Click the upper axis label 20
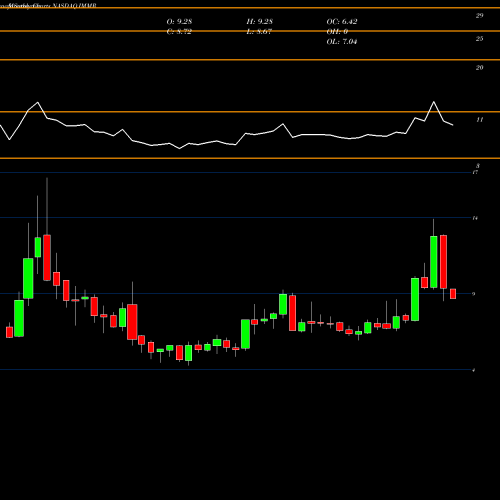The height and width of the screenshot is (500, 500). tap(479, 68)
